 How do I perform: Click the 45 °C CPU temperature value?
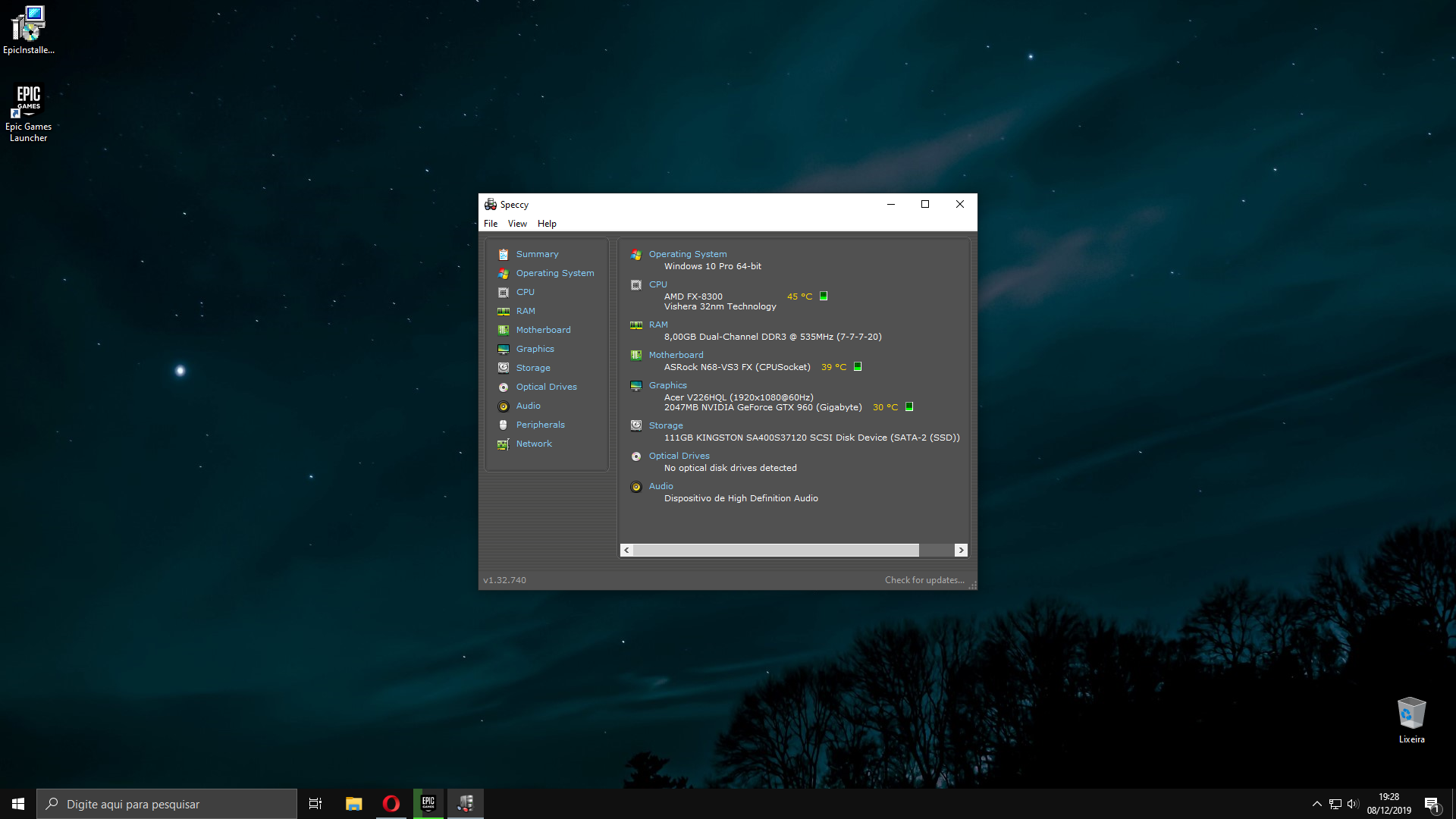(x=799, y=297)
